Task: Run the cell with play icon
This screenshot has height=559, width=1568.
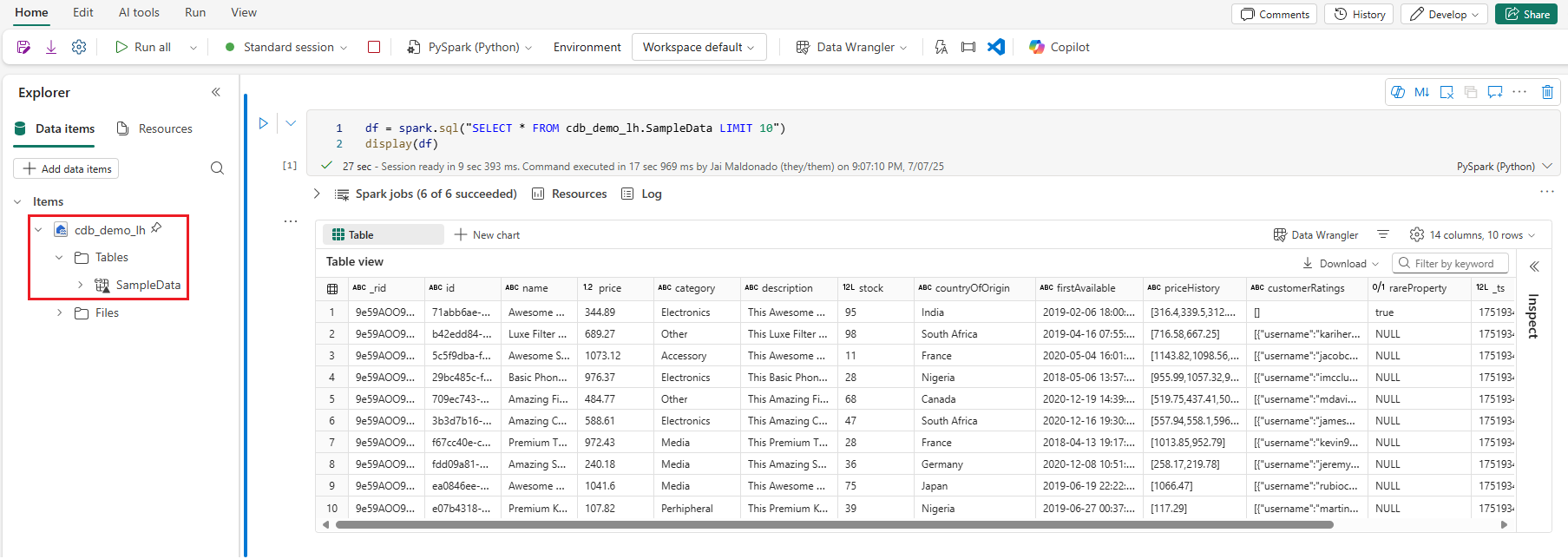Action: [x=264, y=123]
